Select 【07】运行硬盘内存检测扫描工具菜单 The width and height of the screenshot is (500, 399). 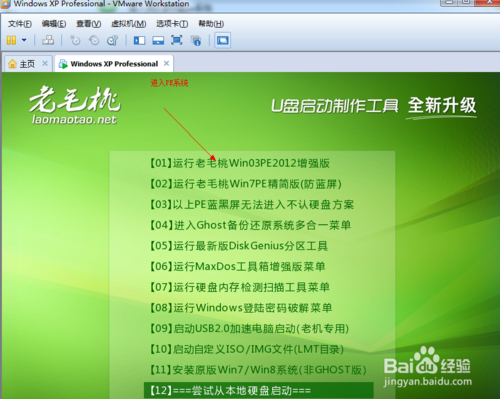coord(240,287)
